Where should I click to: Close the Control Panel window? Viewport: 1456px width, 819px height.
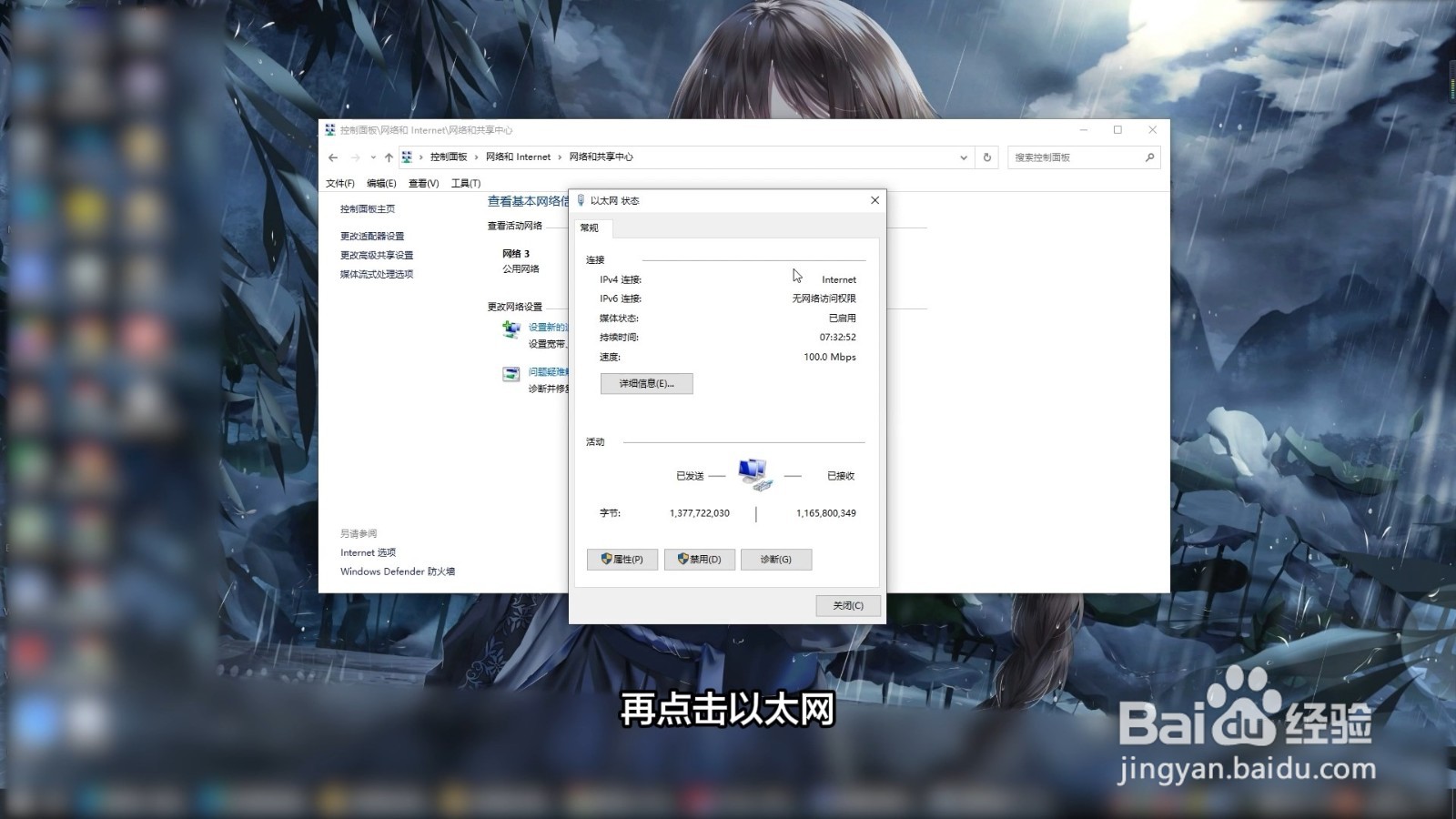(x=1152, y=130)
